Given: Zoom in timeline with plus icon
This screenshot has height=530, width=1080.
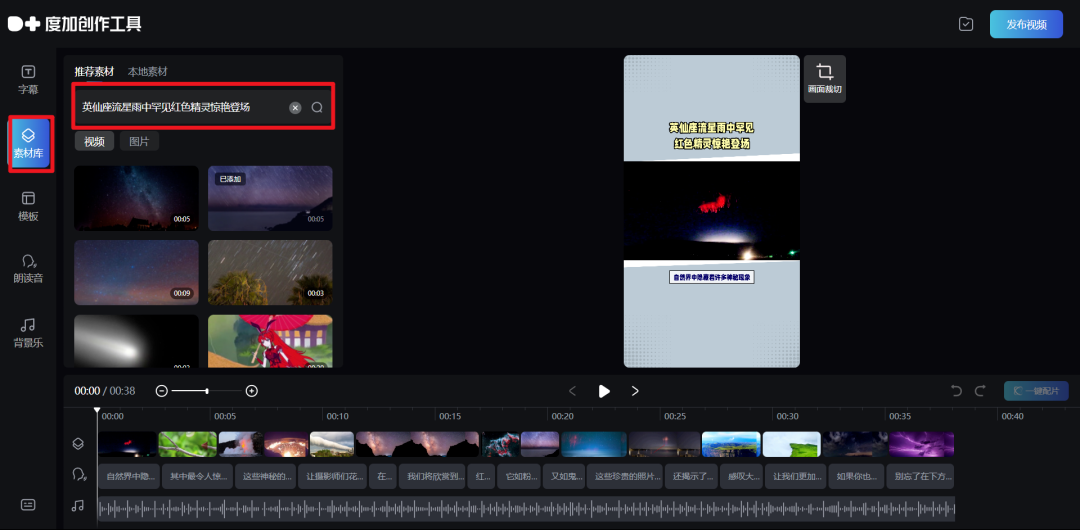Looking at the screenshot, I should (x=252, y=391).
